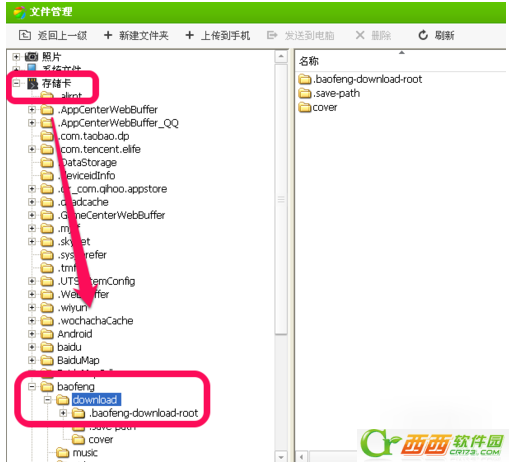Click the upload to phone plus icon
This screenshot has width=509, height=462.
click(189, 35)
